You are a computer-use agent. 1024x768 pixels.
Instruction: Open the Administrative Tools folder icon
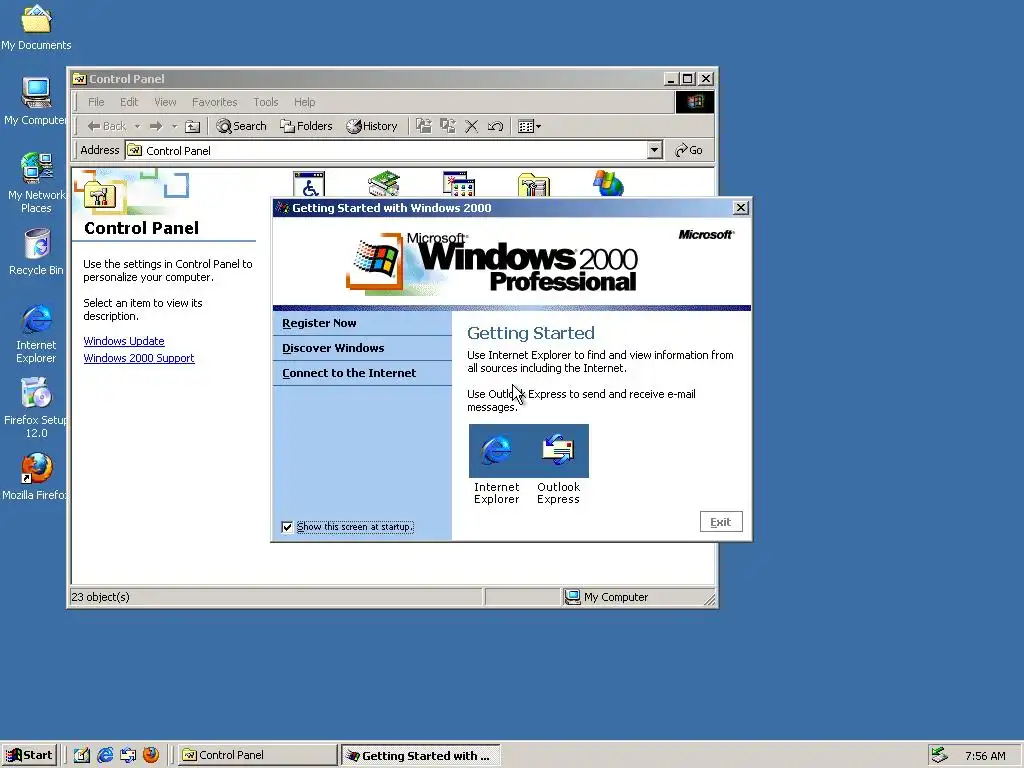click(x=534, y=185)
